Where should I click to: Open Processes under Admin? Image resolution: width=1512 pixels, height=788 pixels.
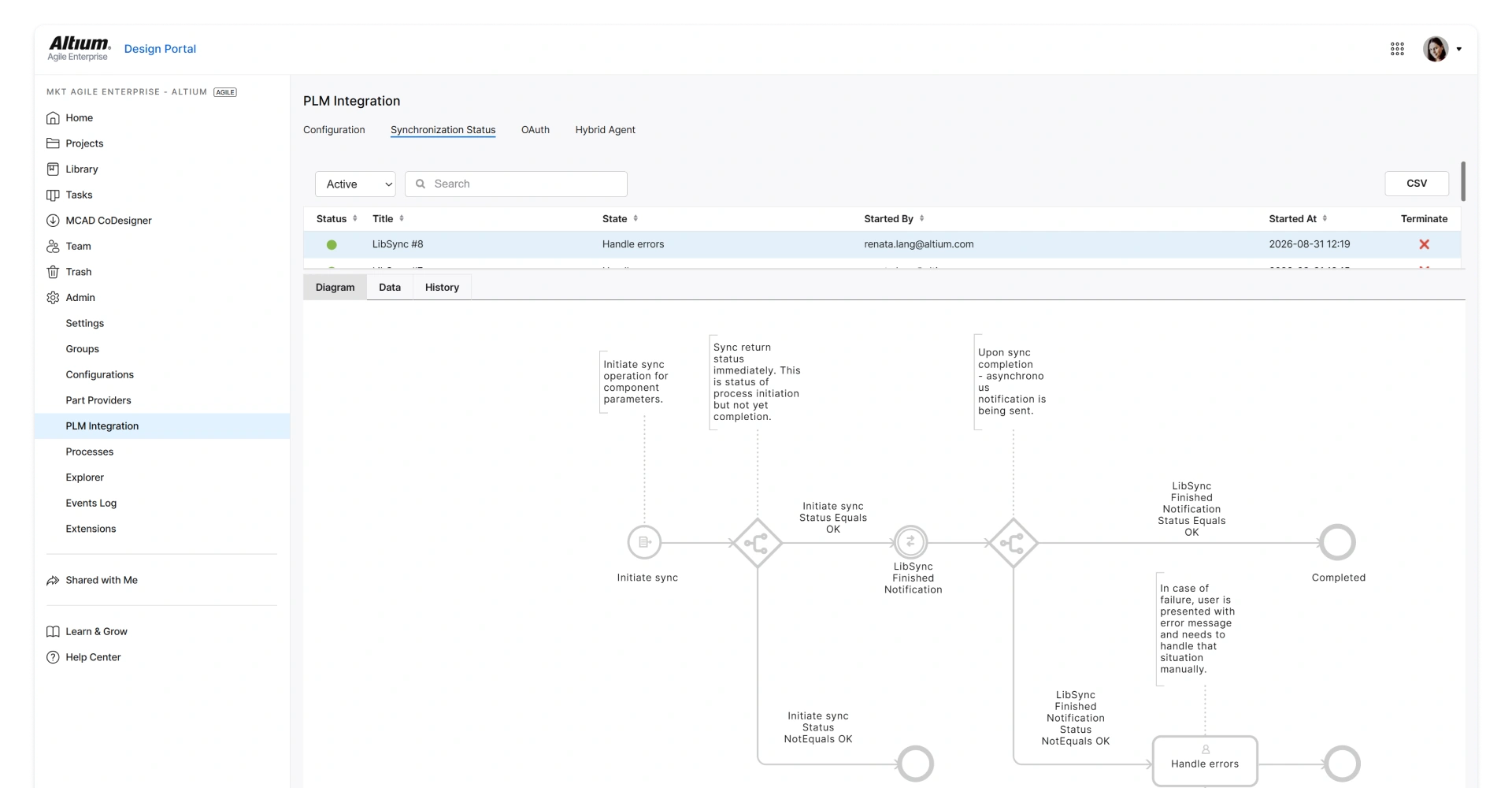tap(90, 452)
